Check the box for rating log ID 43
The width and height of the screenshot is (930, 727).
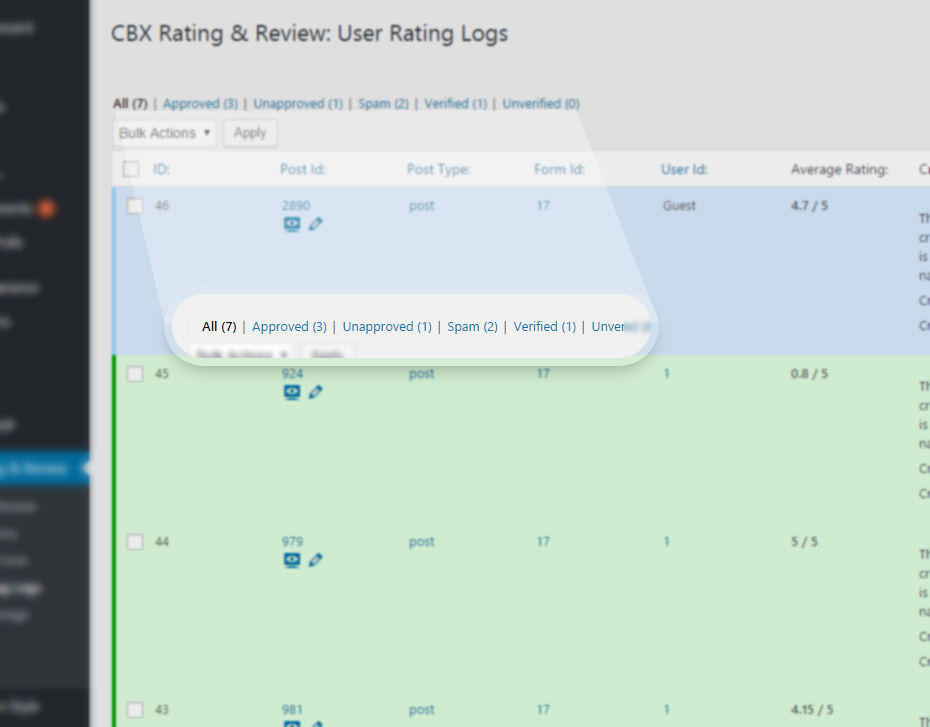(135, 710)
